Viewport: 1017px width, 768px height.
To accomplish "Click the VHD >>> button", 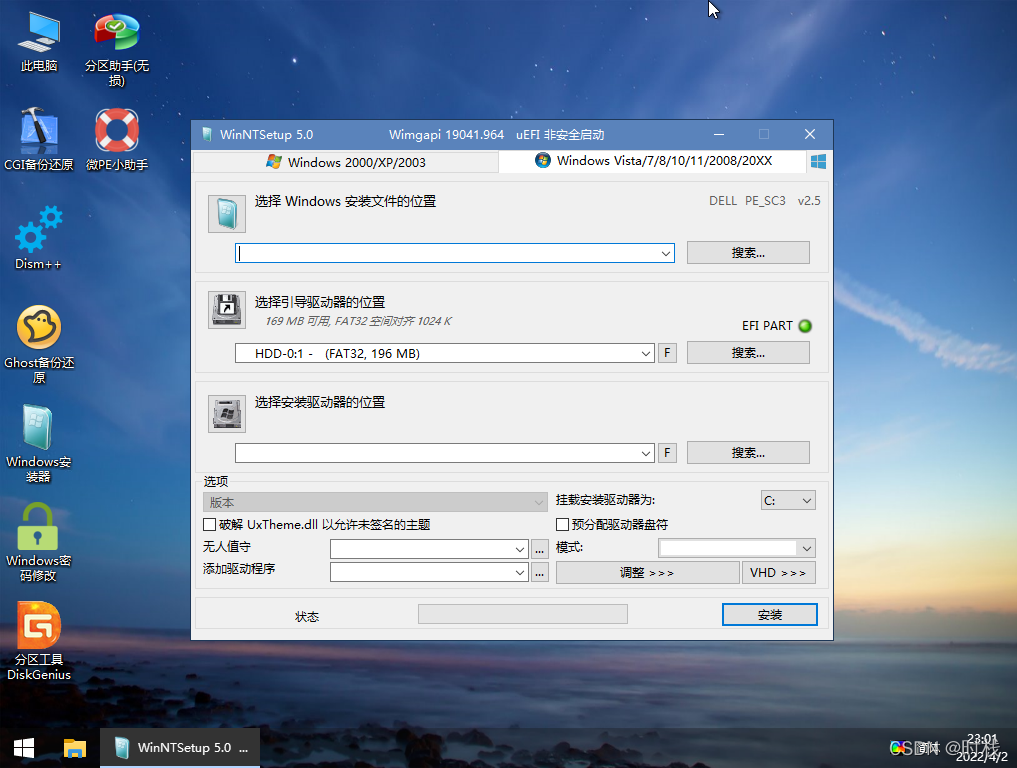I will tap(778, 573).
